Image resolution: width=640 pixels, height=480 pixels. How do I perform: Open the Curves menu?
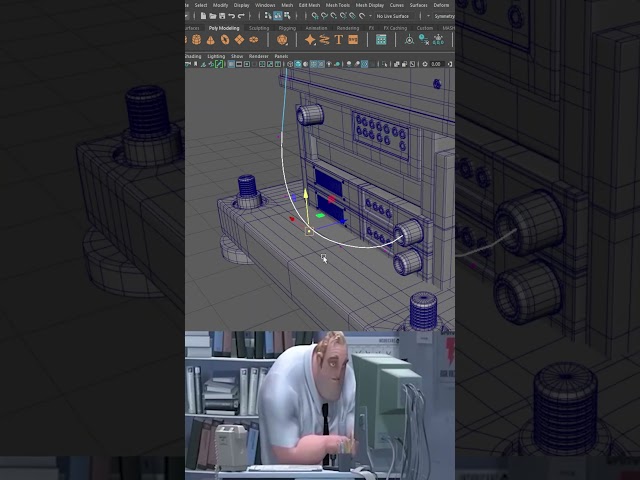pos(396,5)
